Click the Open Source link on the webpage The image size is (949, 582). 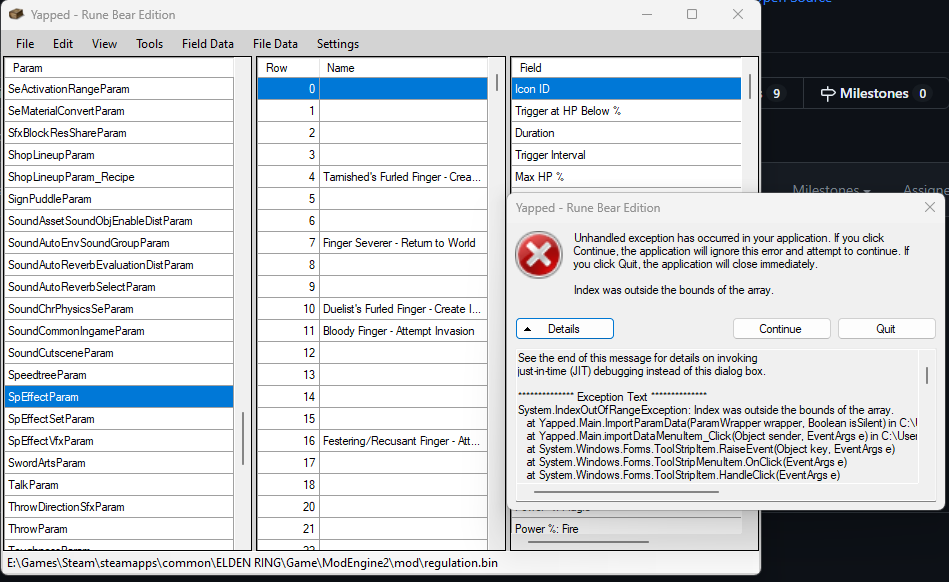click(x=795, y=3)
